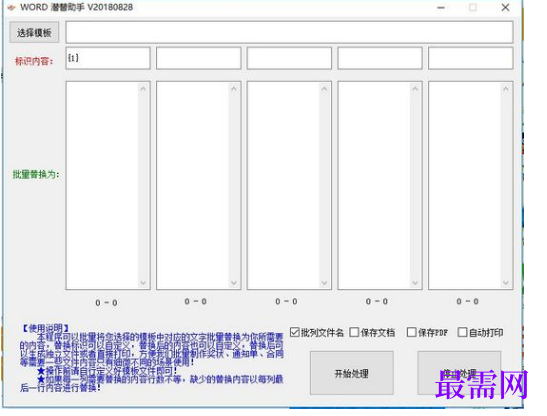
Task: Click down arrow of fifth text area scrollbar
Action: pyautogui.click(x=506, y=283)
